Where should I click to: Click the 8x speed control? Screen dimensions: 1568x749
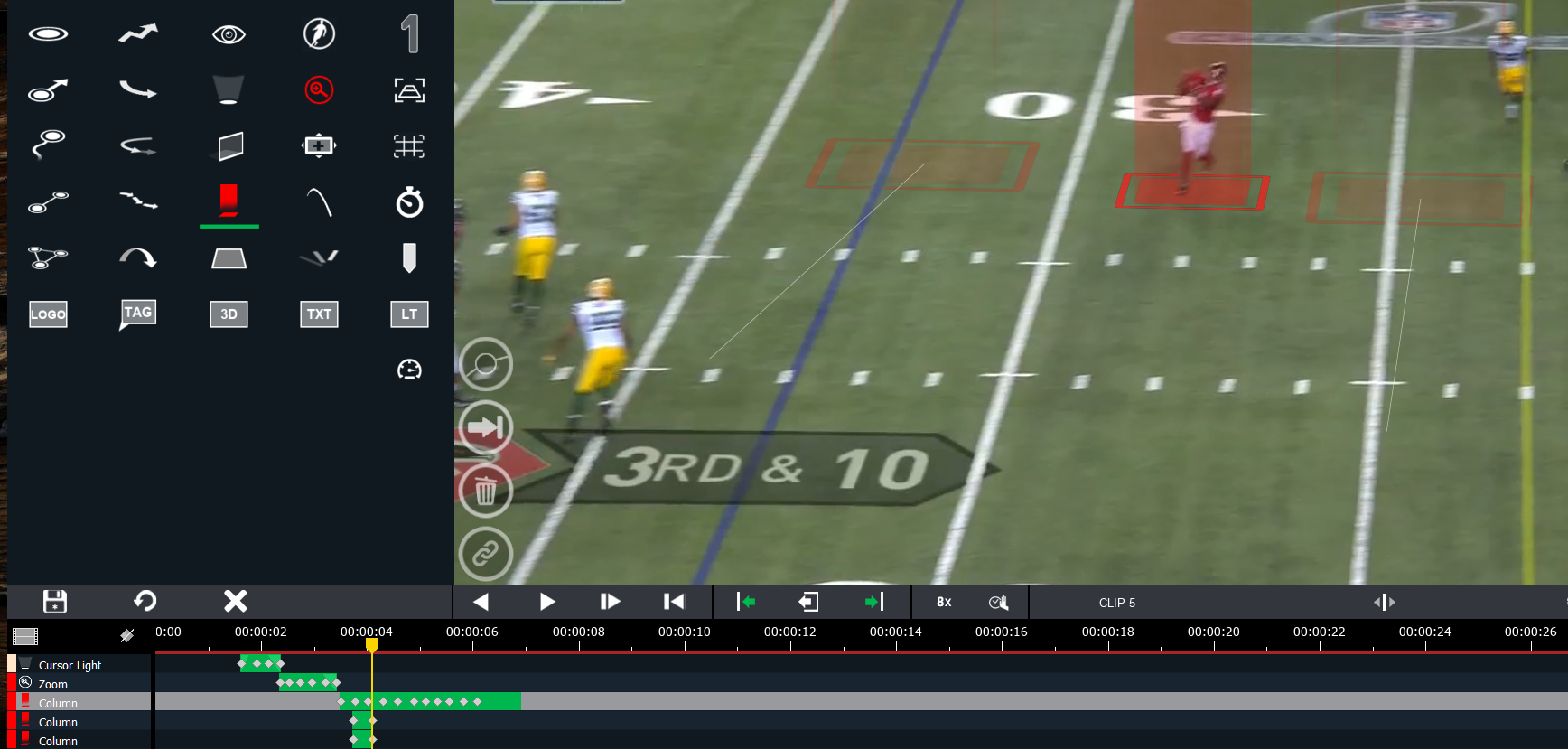944,602
